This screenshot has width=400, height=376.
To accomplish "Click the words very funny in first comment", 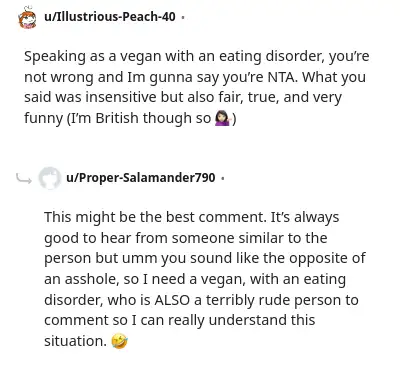I will [x=183, y=108].
